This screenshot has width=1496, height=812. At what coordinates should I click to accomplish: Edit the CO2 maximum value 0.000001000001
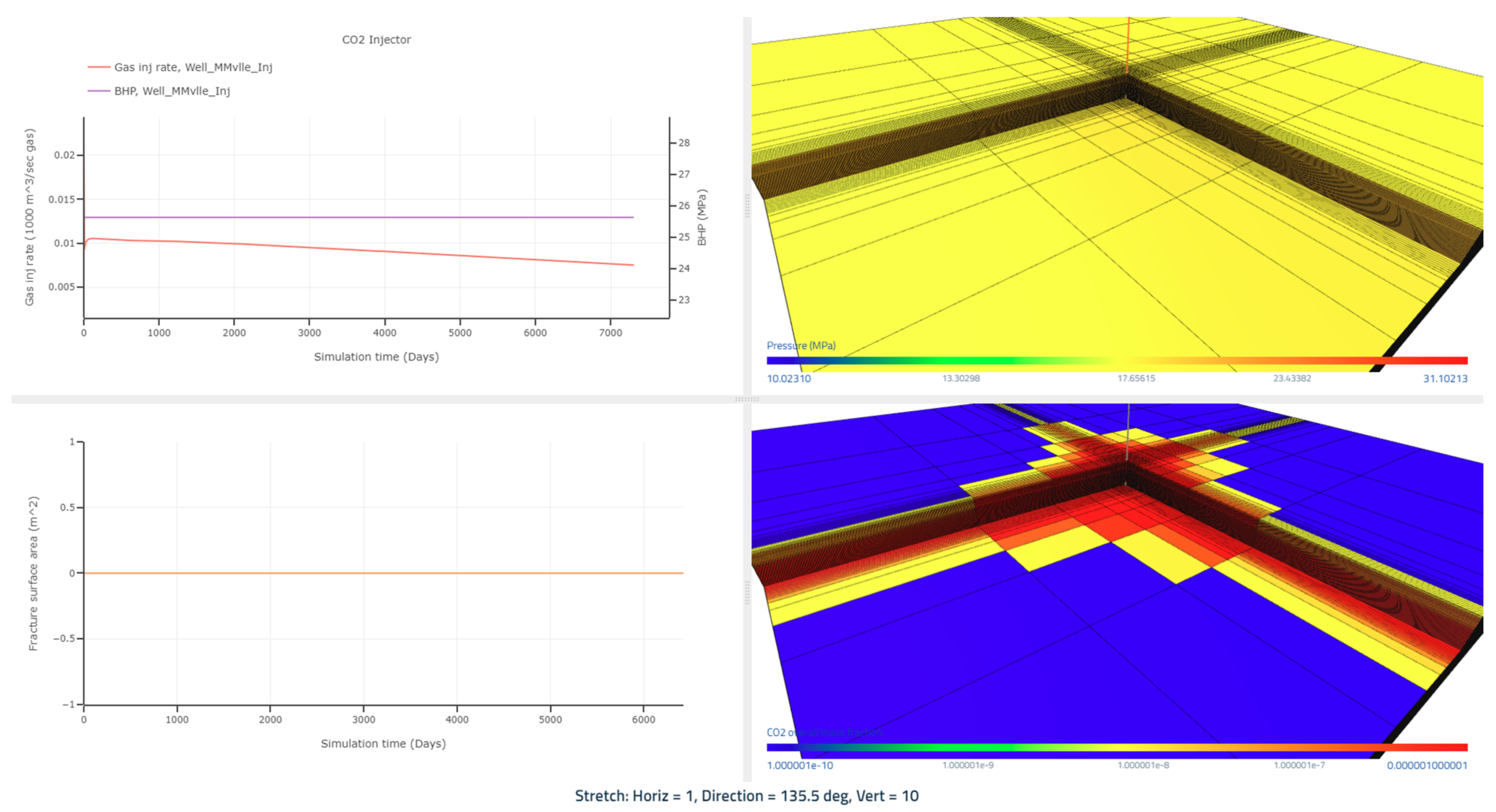pos(1427,765)
